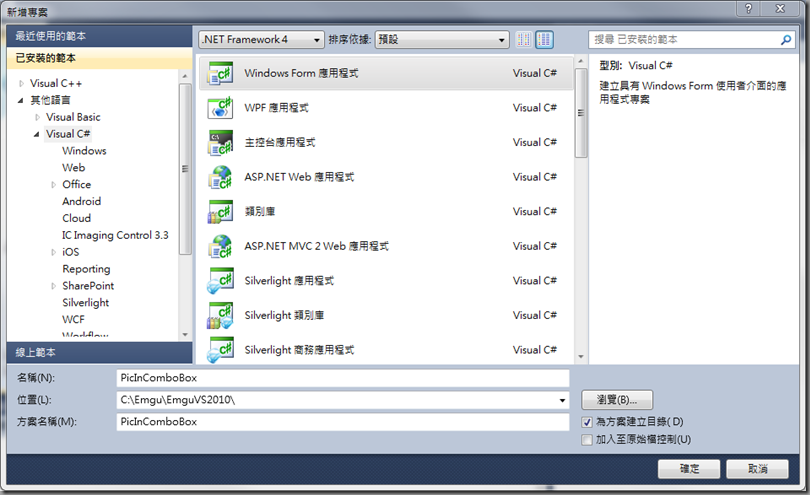
Task: Select the Android category in the tree
Action: coord(82,202)
